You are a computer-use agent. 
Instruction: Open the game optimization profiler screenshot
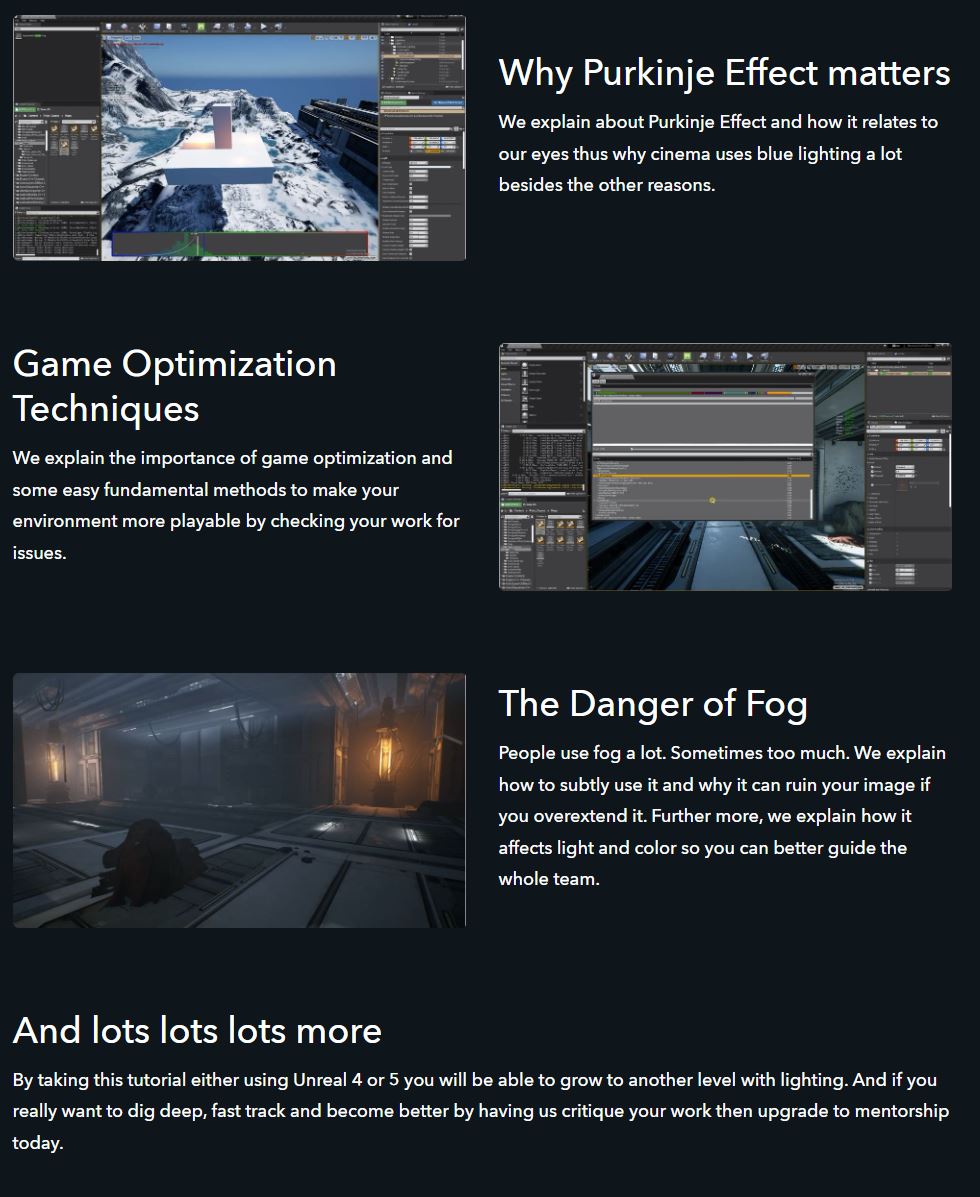click(725, 467)
